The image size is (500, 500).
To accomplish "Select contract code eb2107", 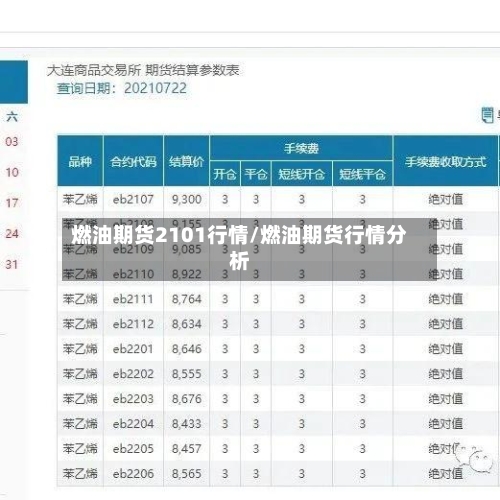I will click(133, 199).
